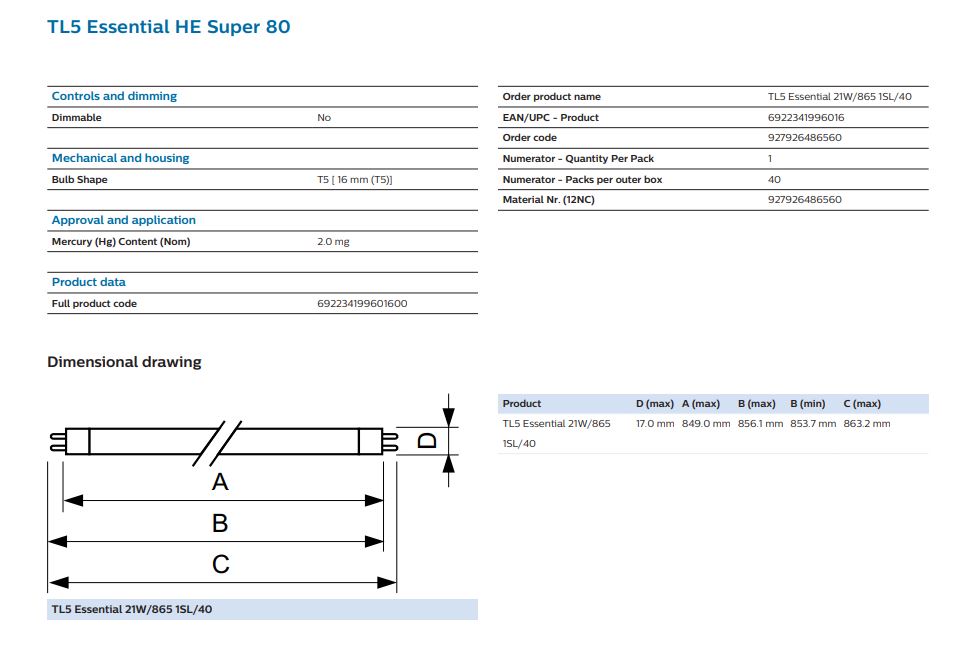Select the "C (max)" column header
Image resolution: width=980 pixels, height=648 pixels.
coord(862,404)
